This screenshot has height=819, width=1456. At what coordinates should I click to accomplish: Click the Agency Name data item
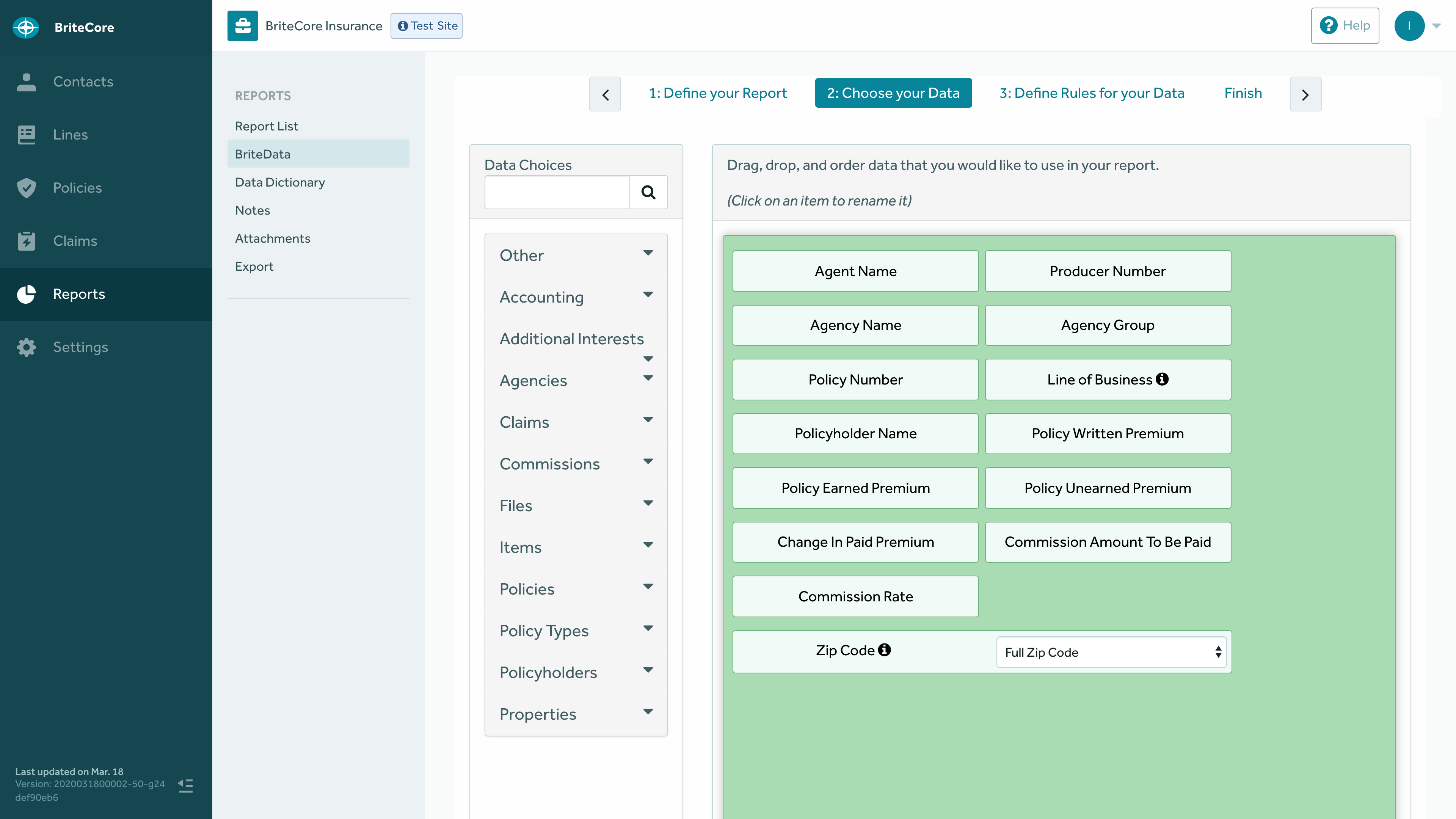click(x=855, y=326)
